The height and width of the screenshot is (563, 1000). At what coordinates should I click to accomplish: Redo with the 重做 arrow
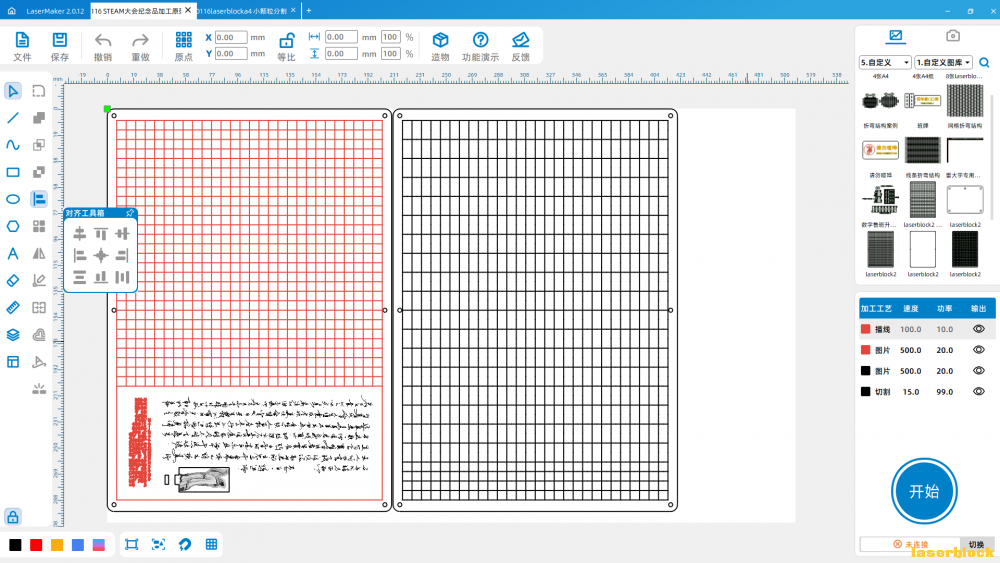pyautogui.click(x=140, y=41)
